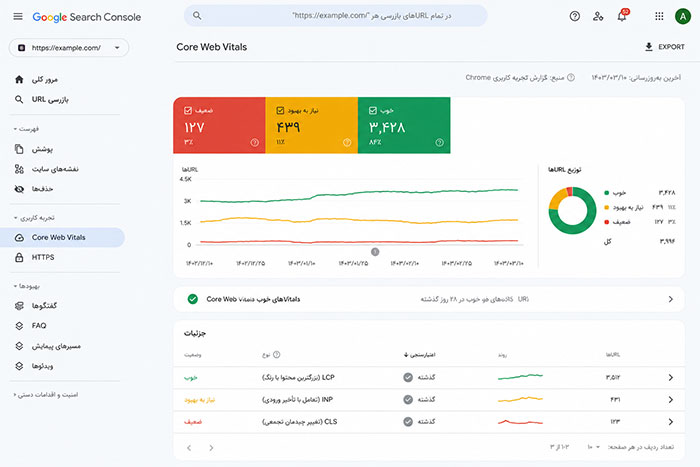The image size is (700, 467).
Task: Open the LCP issue row
Action: coord(429,378)
